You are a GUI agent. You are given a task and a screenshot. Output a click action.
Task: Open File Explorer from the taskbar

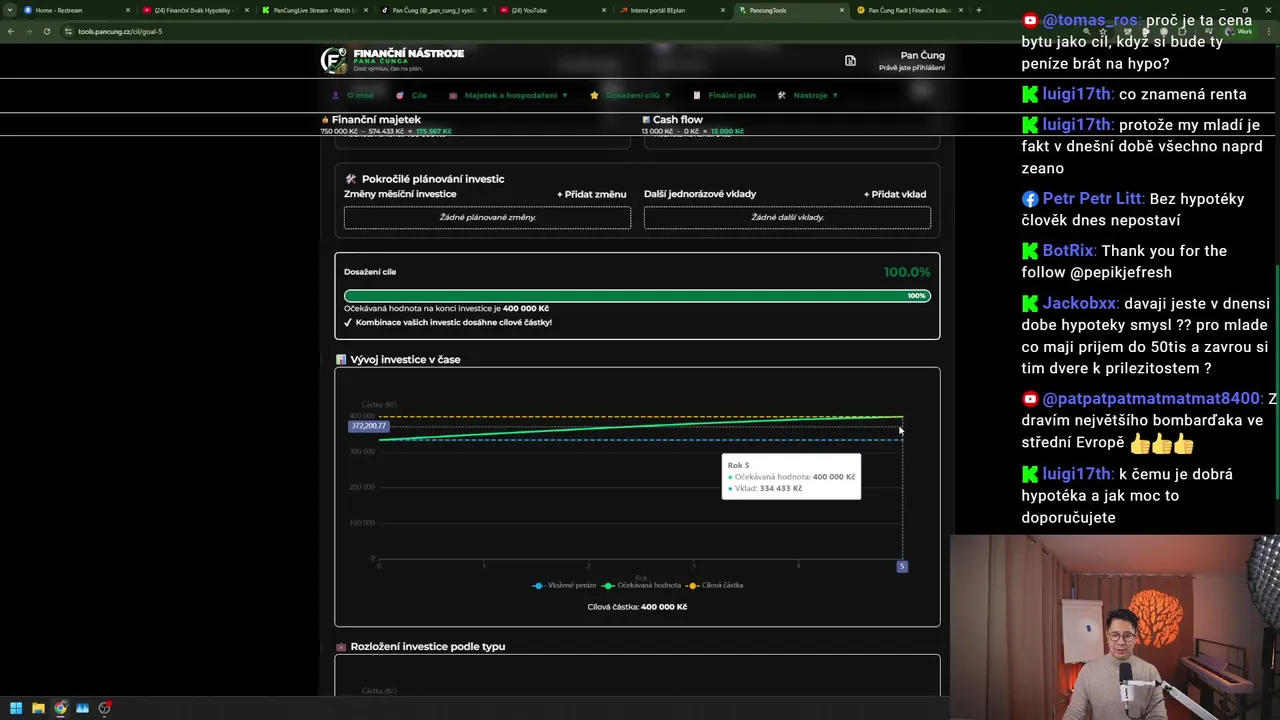point(38,708)
